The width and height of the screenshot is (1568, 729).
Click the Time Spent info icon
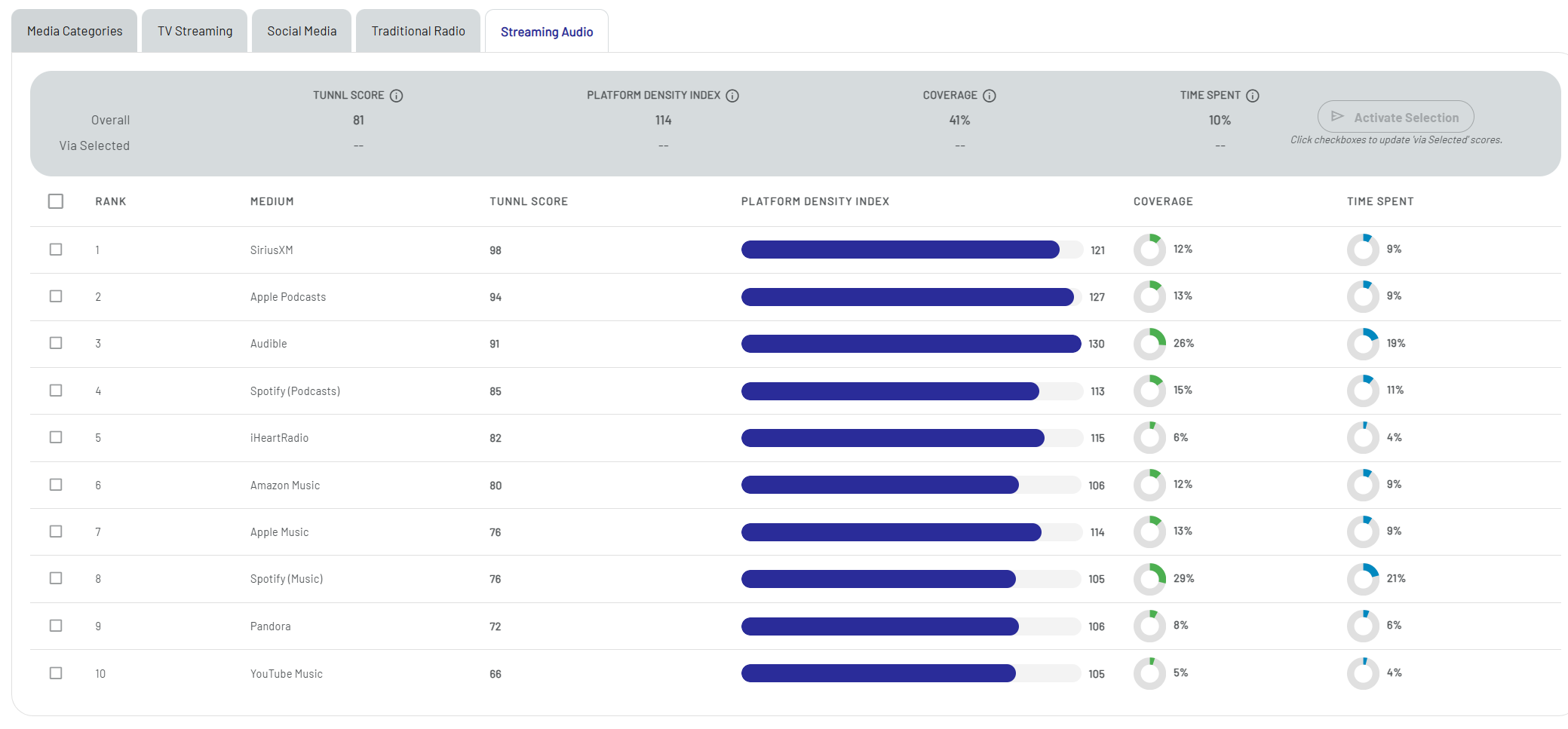[x=1253, y=96]
